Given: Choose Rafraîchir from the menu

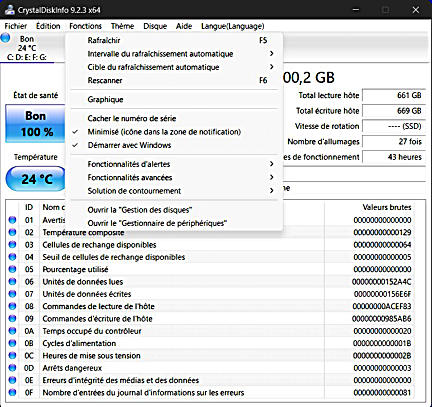Looking at the screenshot, I should pos(174,40).
